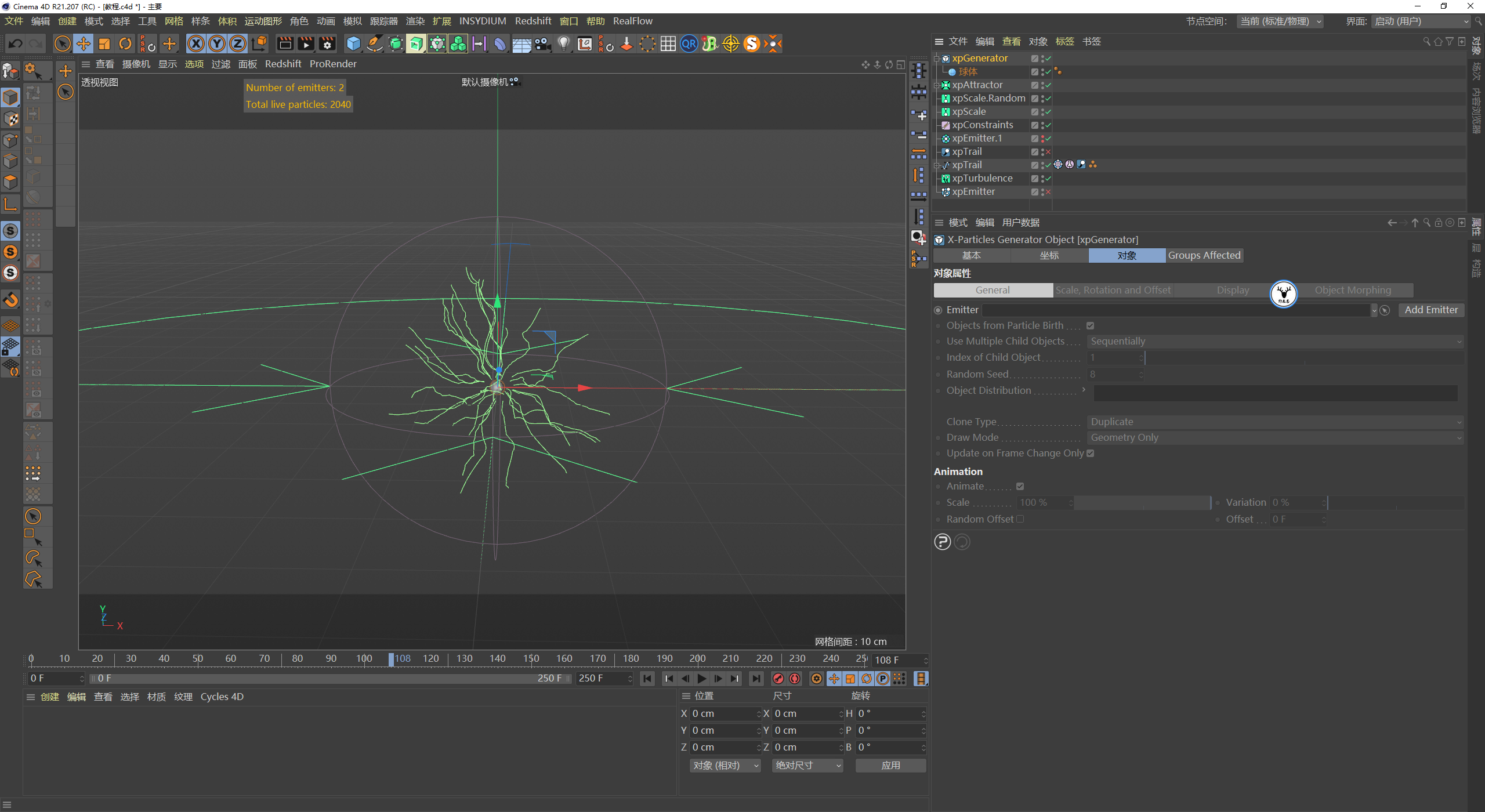The height and width of the screenshot is (812, 1485).
Task: Open the light bulb objects icon
Action: pyautogui.click(x=563, y=43)
